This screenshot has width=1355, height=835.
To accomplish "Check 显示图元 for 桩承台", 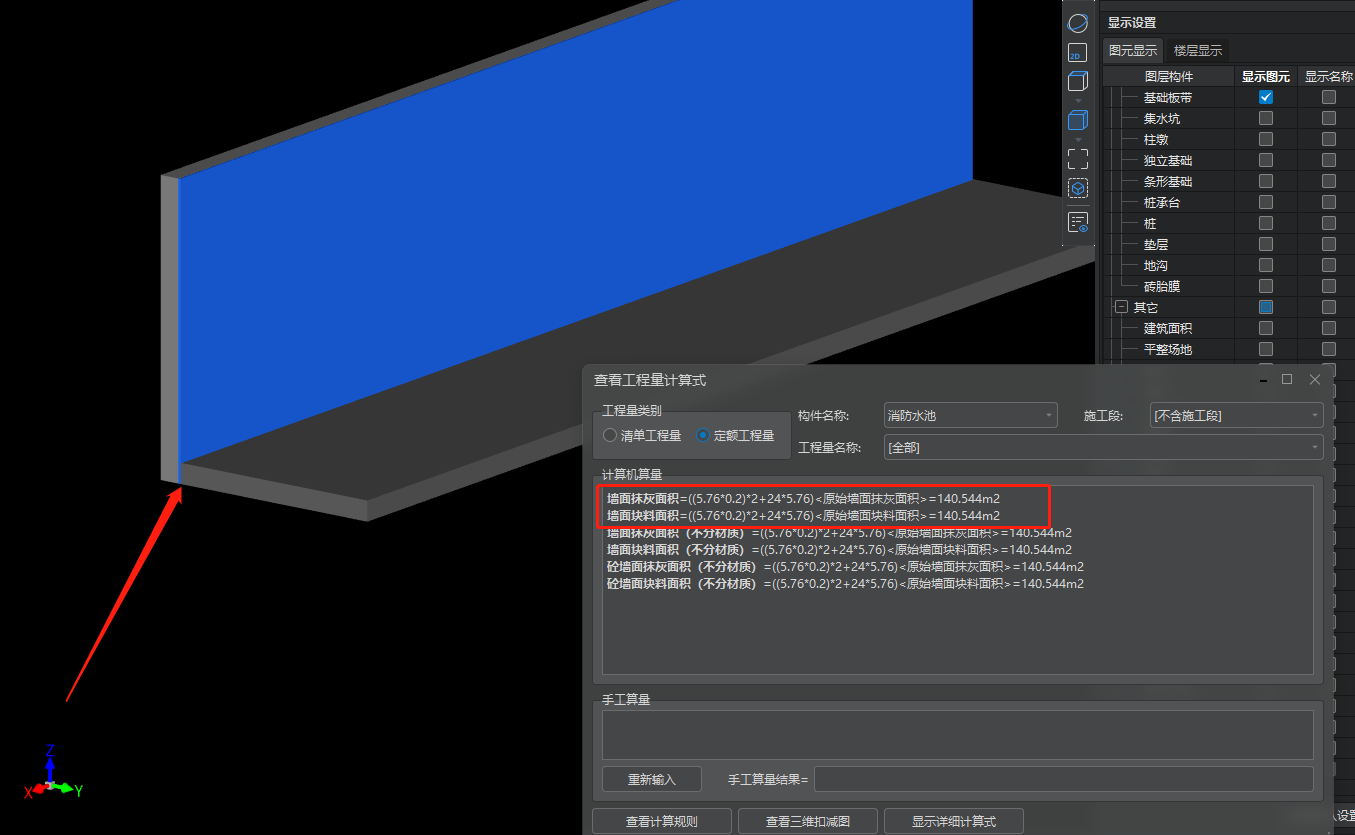I will [1266, 202].
